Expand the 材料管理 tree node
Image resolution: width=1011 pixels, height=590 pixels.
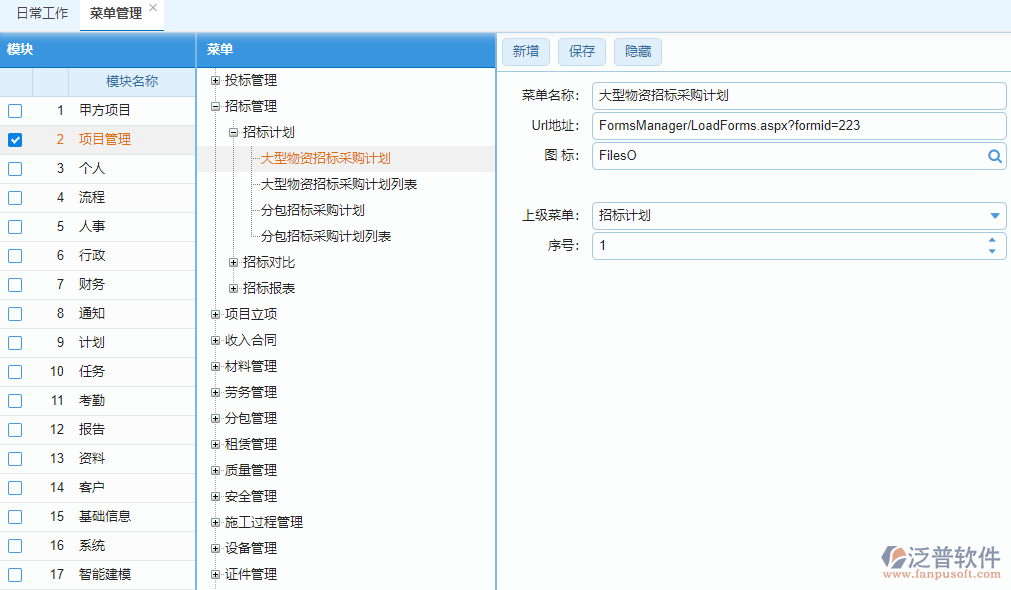[x=215, y=367]
